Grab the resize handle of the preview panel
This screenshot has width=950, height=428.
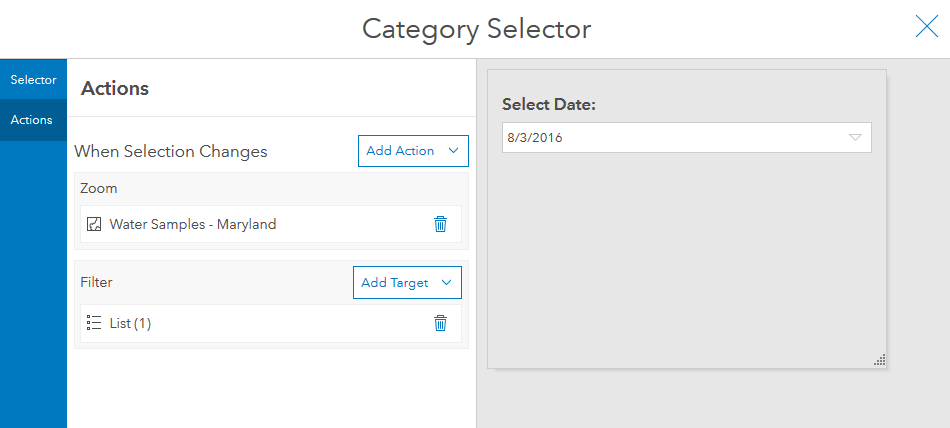click(879, 360)
